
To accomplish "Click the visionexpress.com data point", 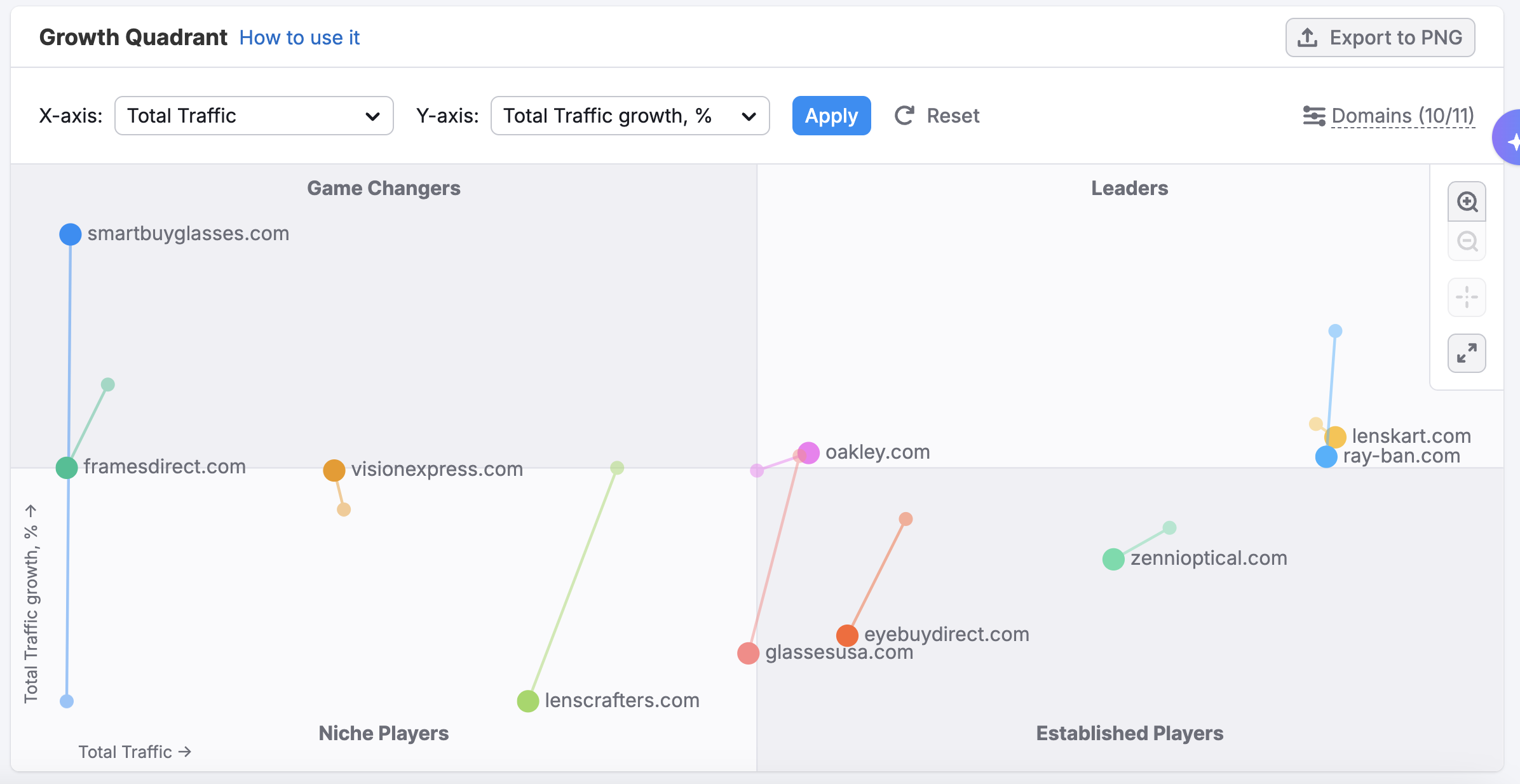I will click(334, 470).
